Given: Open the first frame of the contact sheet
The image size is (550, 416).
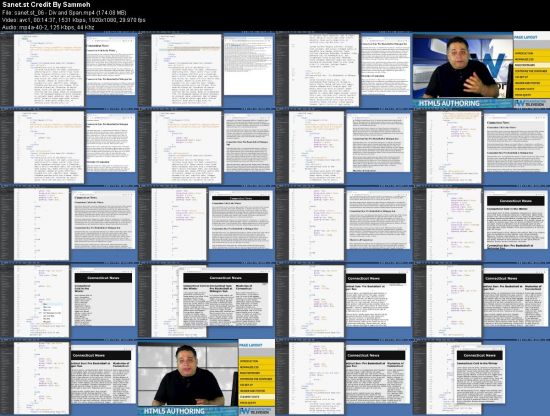Looking at the screenshot, I should pos(69,70).
